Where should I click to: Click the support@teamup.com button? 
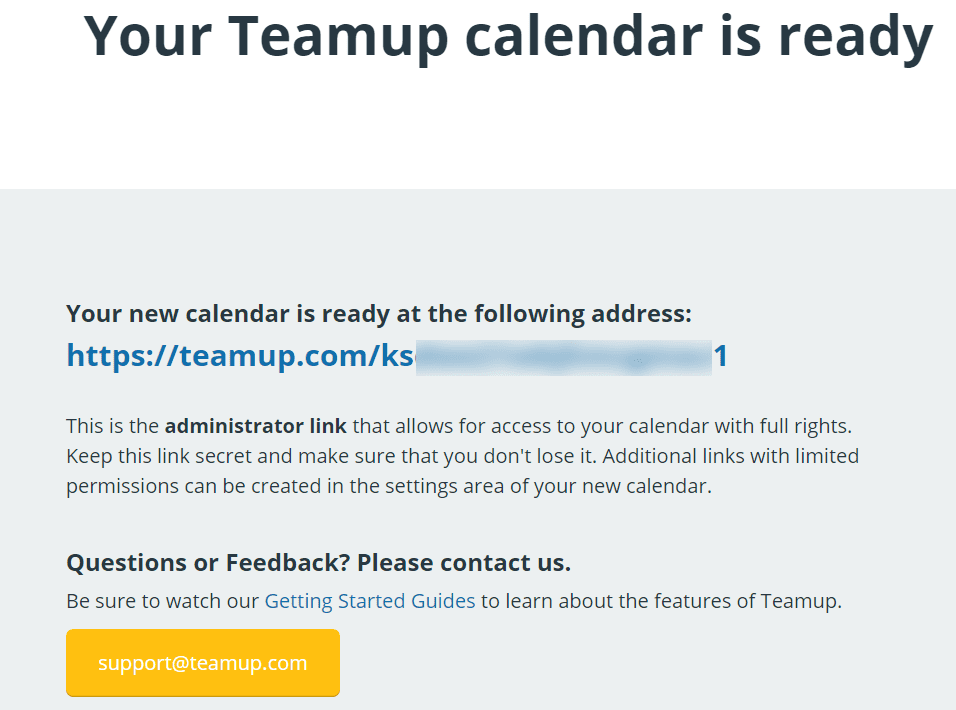(203, 663)
